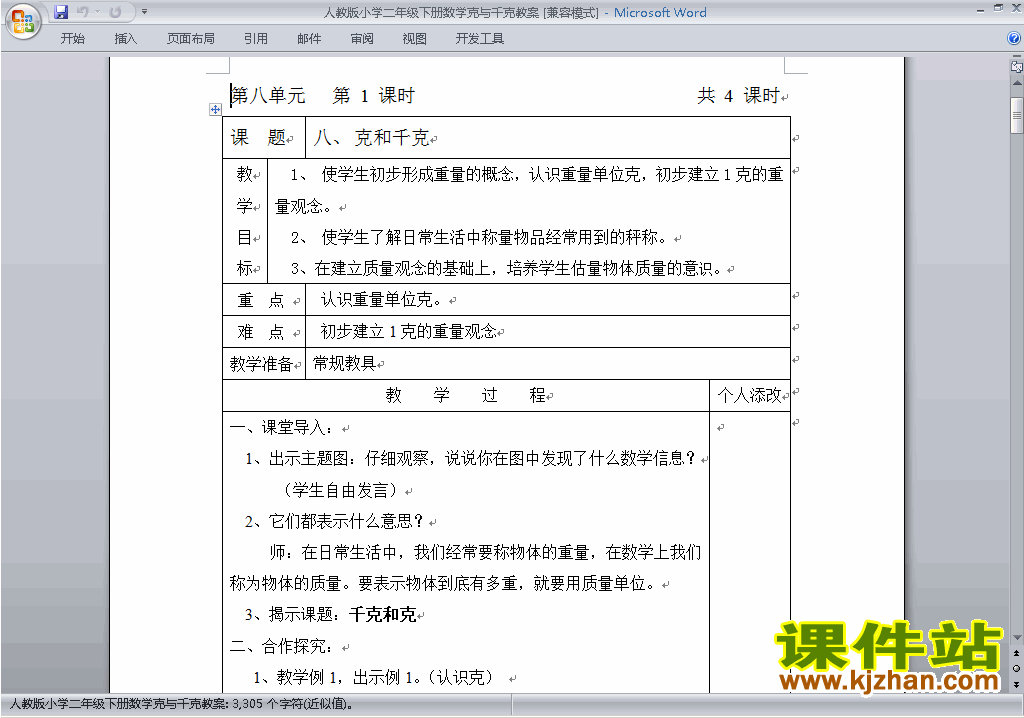Click the 教 学 过 程 header cell
The width and height of the screenshot is (1024, 718).
click(466, 395)
